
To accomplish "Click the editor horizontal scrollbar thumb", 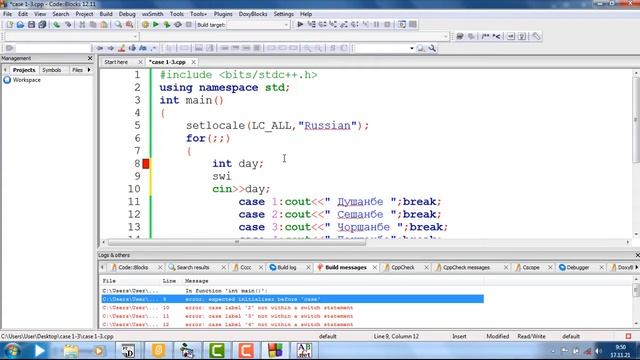I will (x=237, y=242).
